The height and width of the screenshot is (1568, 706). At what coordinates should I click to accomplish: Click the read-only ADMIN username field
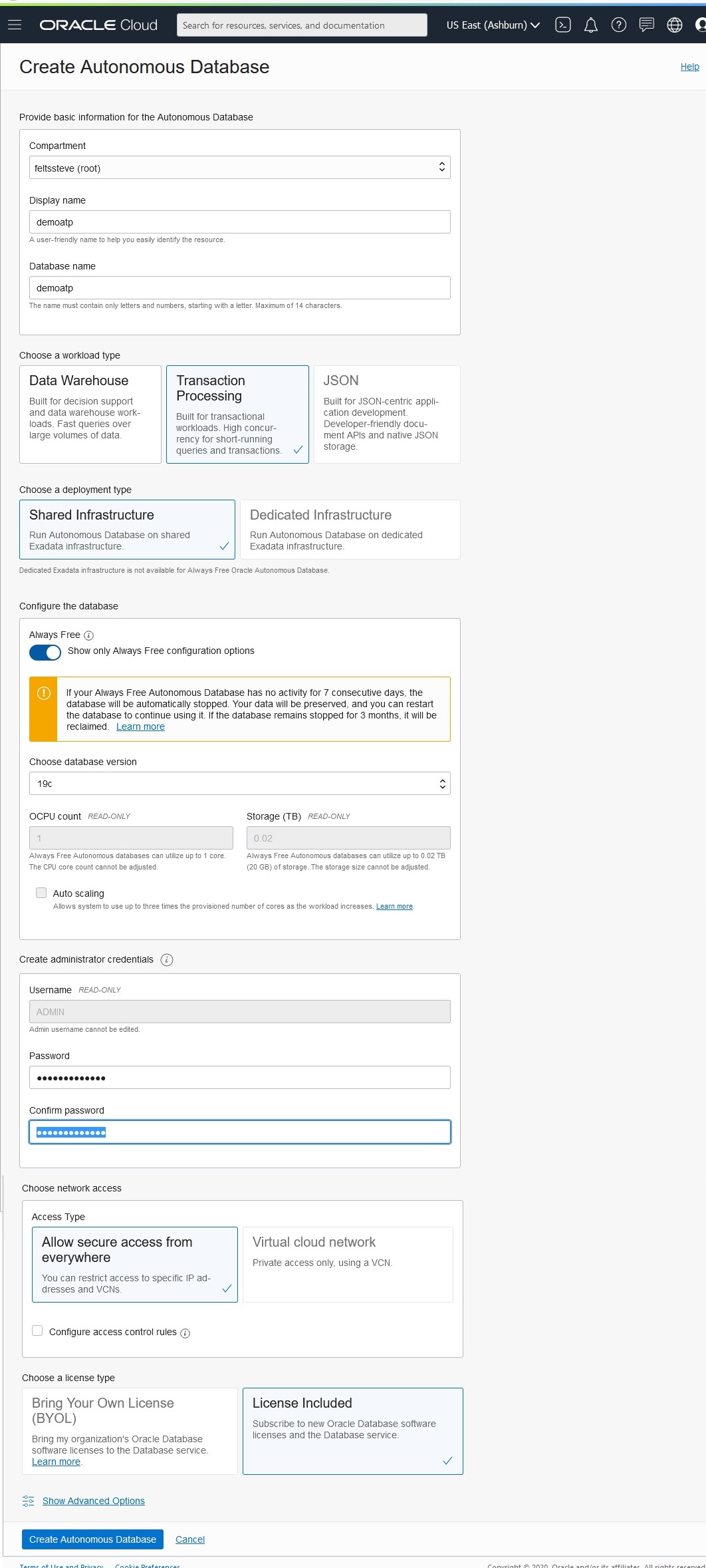click(x=239, y=1012)
